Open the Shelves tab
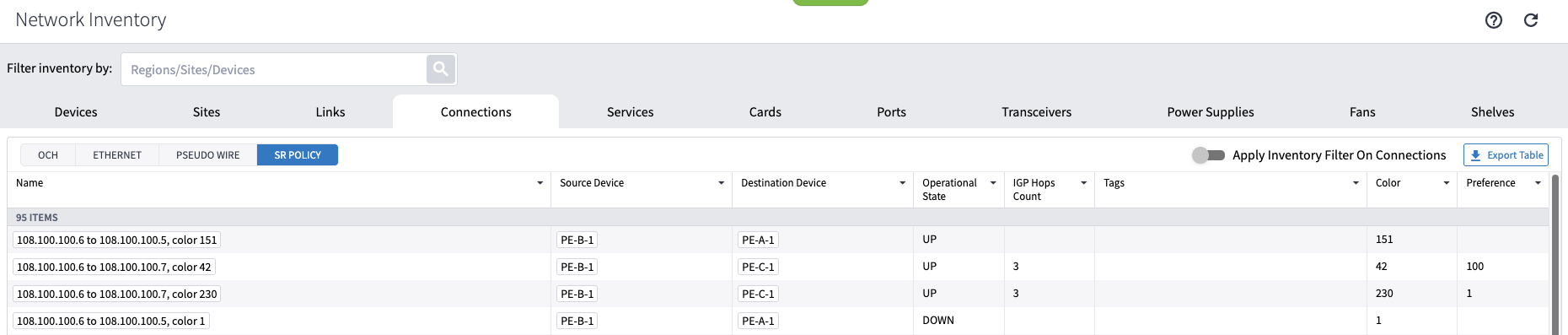This screenshot has height=335, width=1568. (x=1493, y=112)
